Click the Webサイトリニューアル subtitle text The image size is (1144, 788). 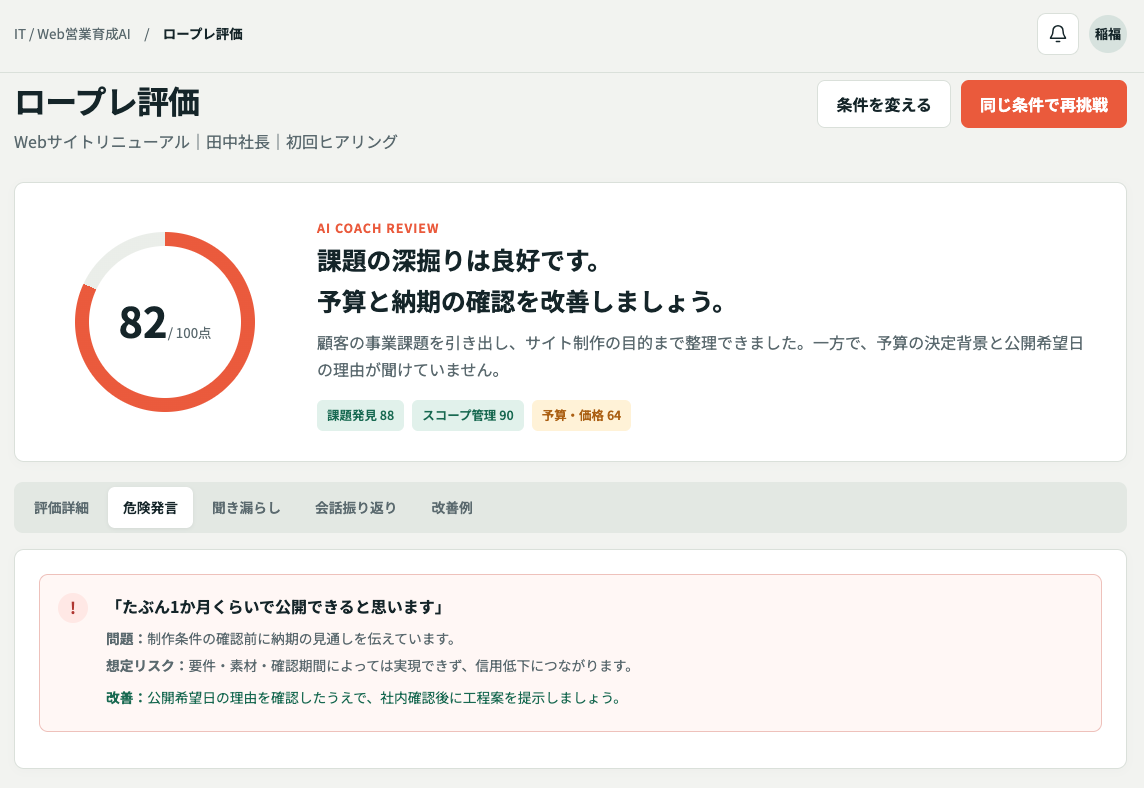[x=206, y=142]
